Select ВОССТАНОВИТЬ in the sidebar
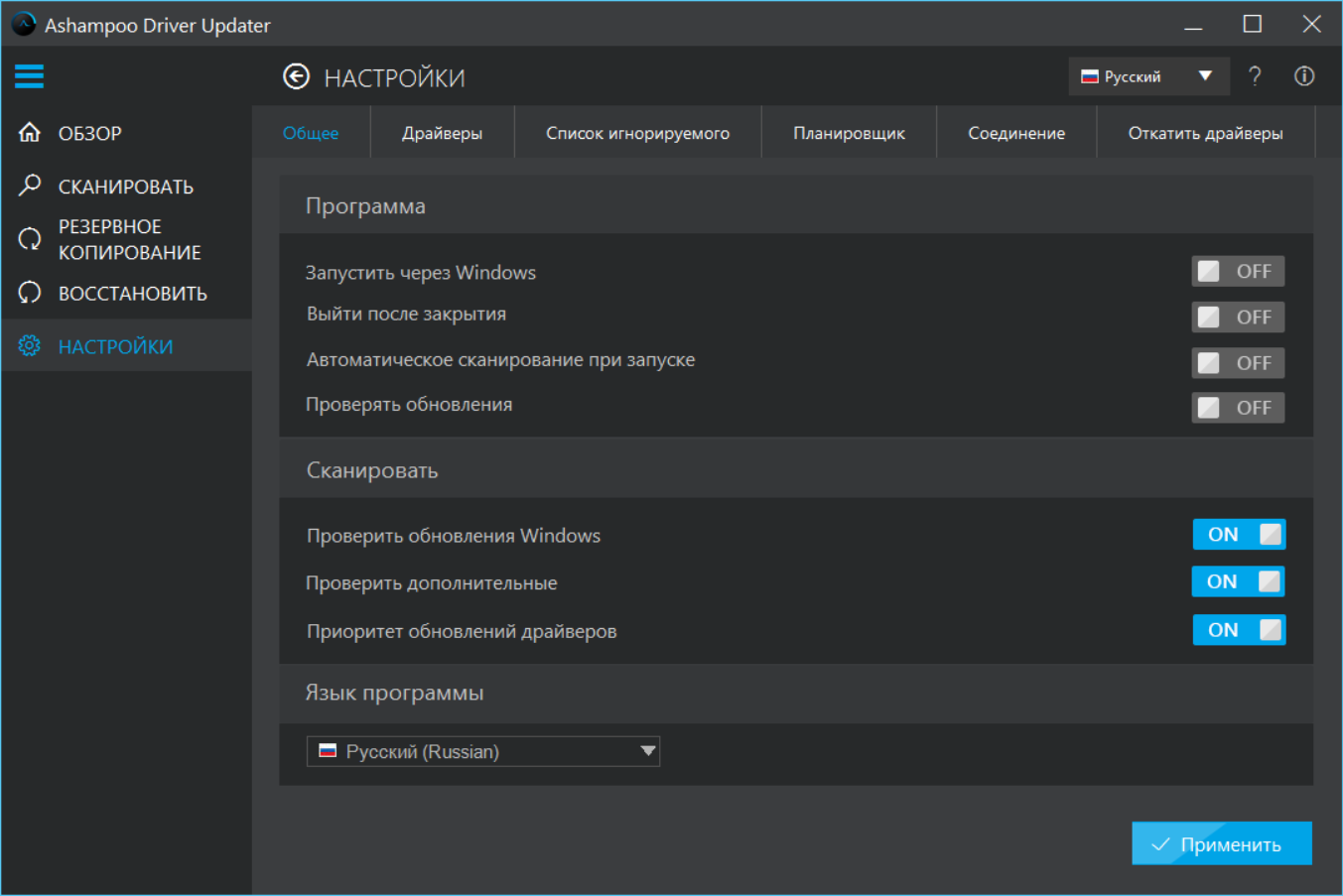 click(x=126, y=293)
